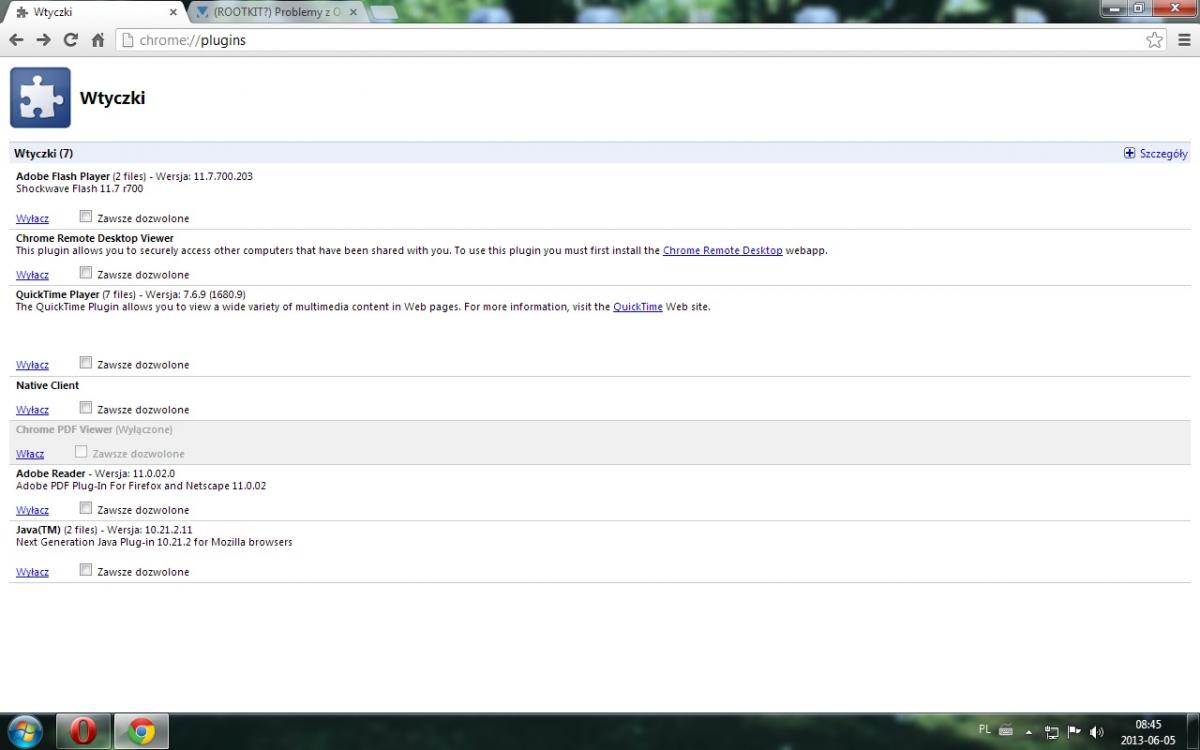Close the Wtyczki tab
Image resolution: width=1200 pixels, height=750 pixels.
click(173, 12)
